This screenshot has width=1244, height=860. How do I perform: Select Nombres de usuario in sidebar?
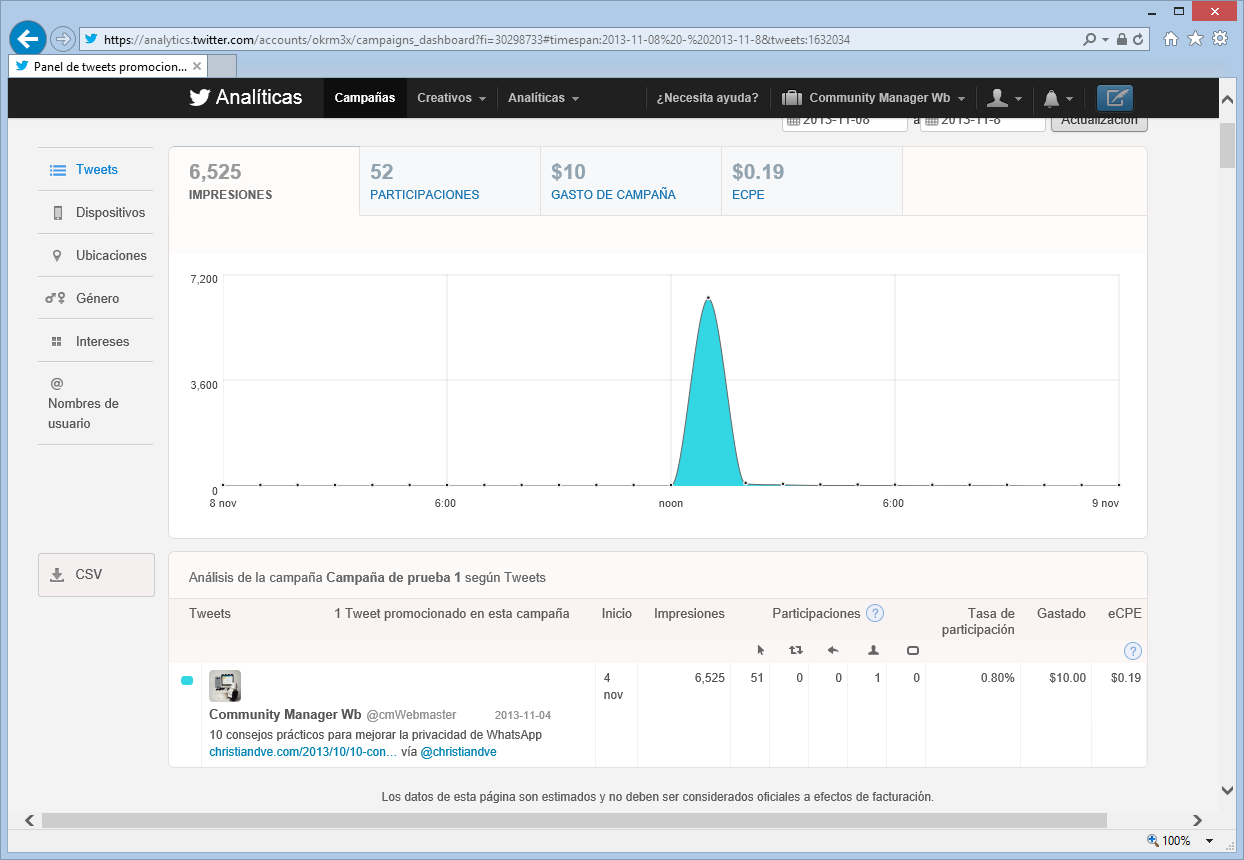[x=96, y=404]
